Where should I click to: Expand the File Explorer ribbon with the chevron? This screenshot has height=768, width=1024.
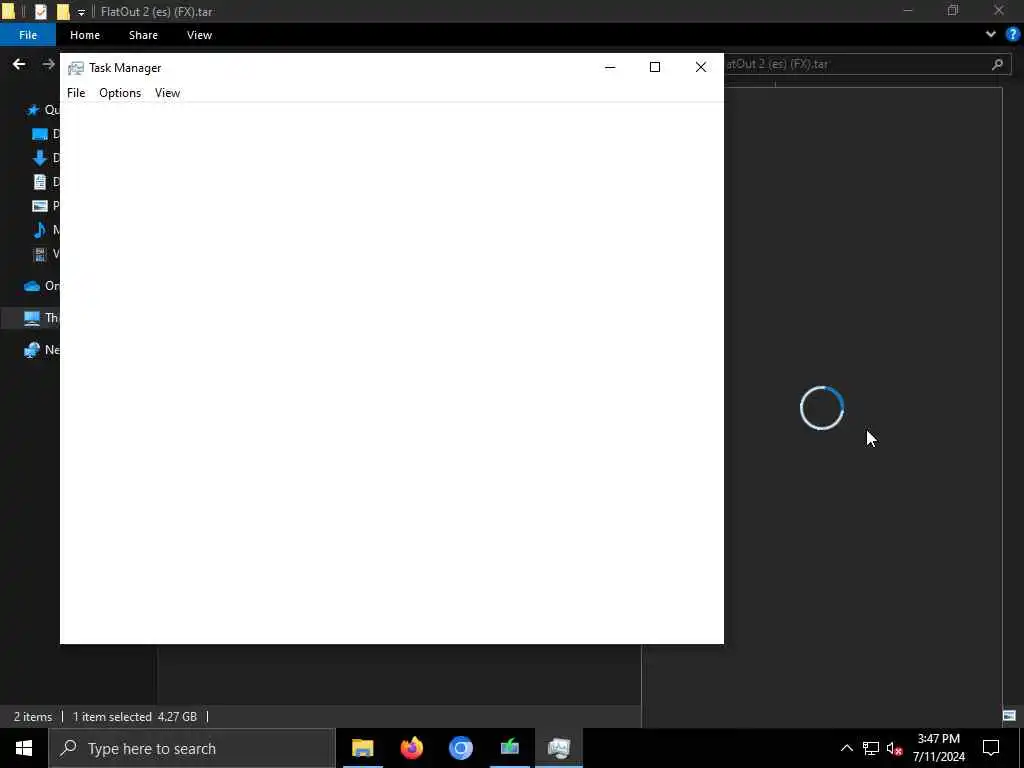(x=991, y=35)
